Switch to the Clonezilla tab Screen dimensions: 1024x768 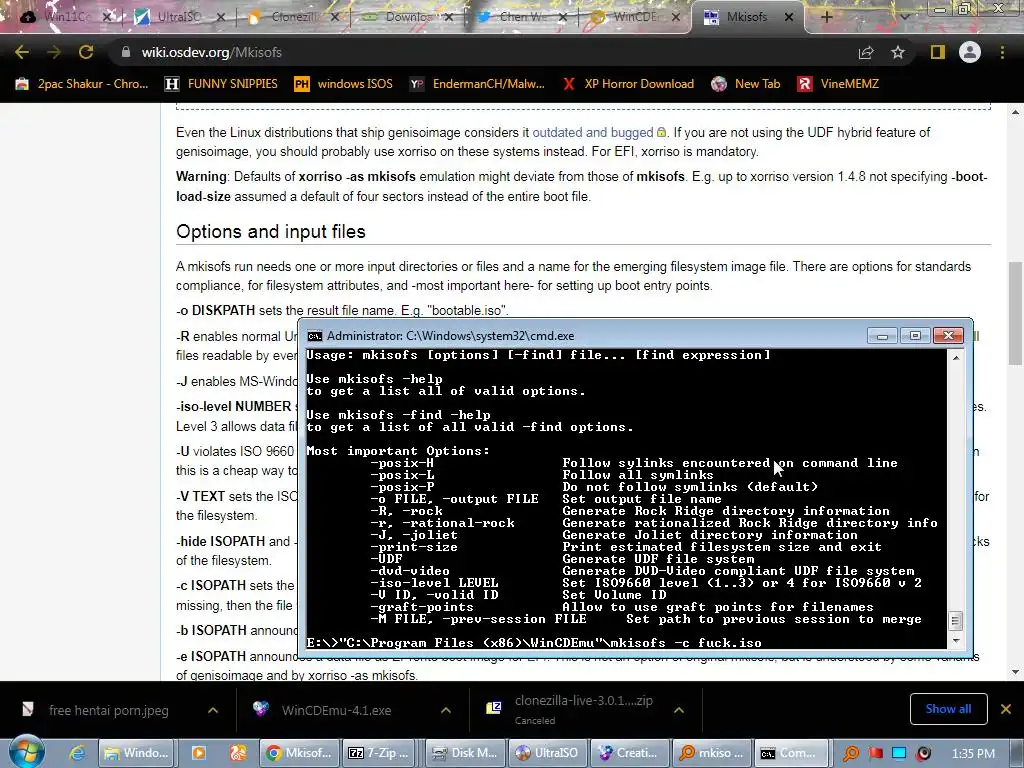click(x=294, y=17)
